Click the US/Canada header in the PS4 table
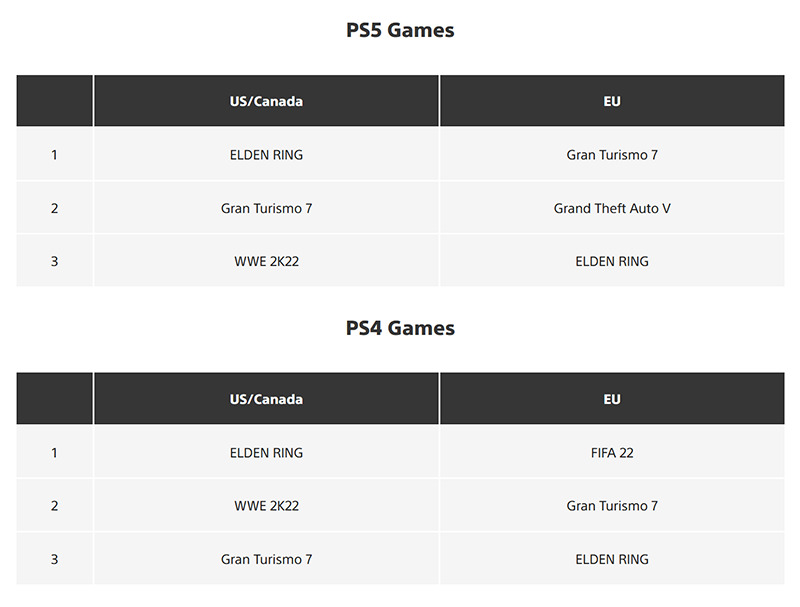800x607 pixels. click(x=266, y=399)
